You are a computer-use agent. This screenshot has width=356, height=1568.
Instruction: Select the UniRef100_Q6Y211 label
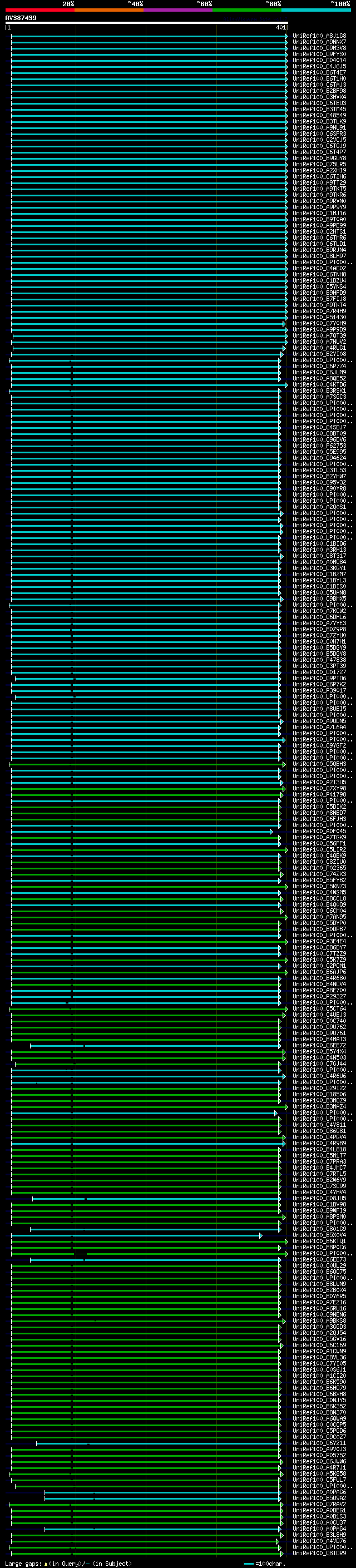pyautogui.click(x=319, y=1443)
